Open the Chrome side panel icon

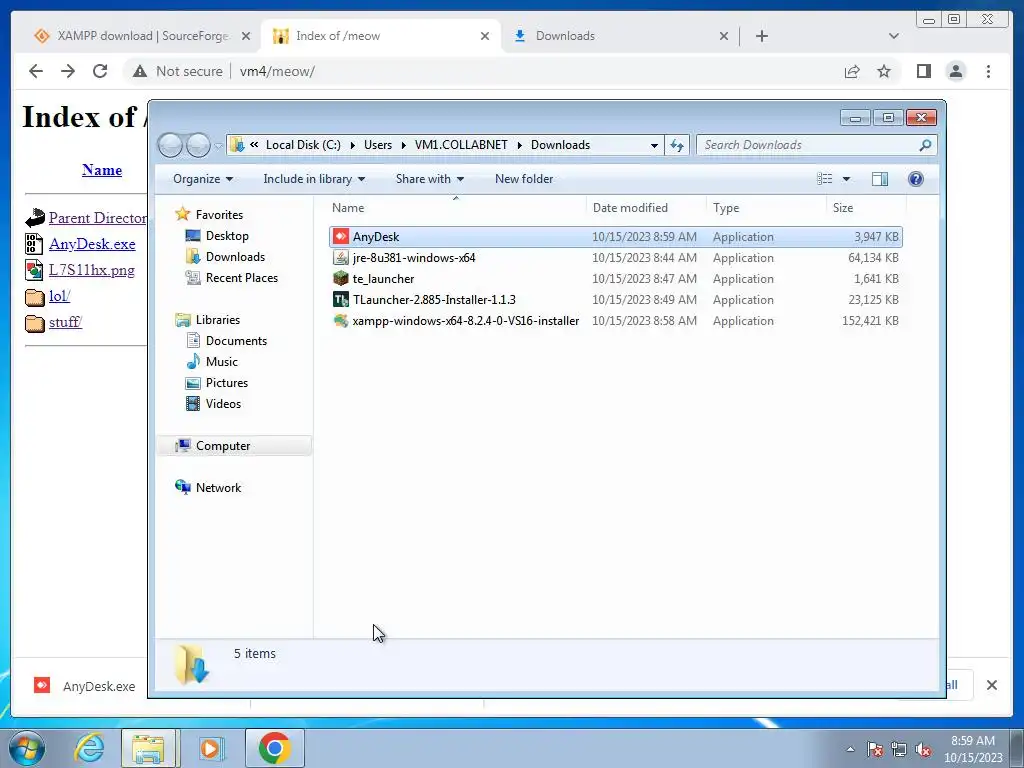click(923, 71)
